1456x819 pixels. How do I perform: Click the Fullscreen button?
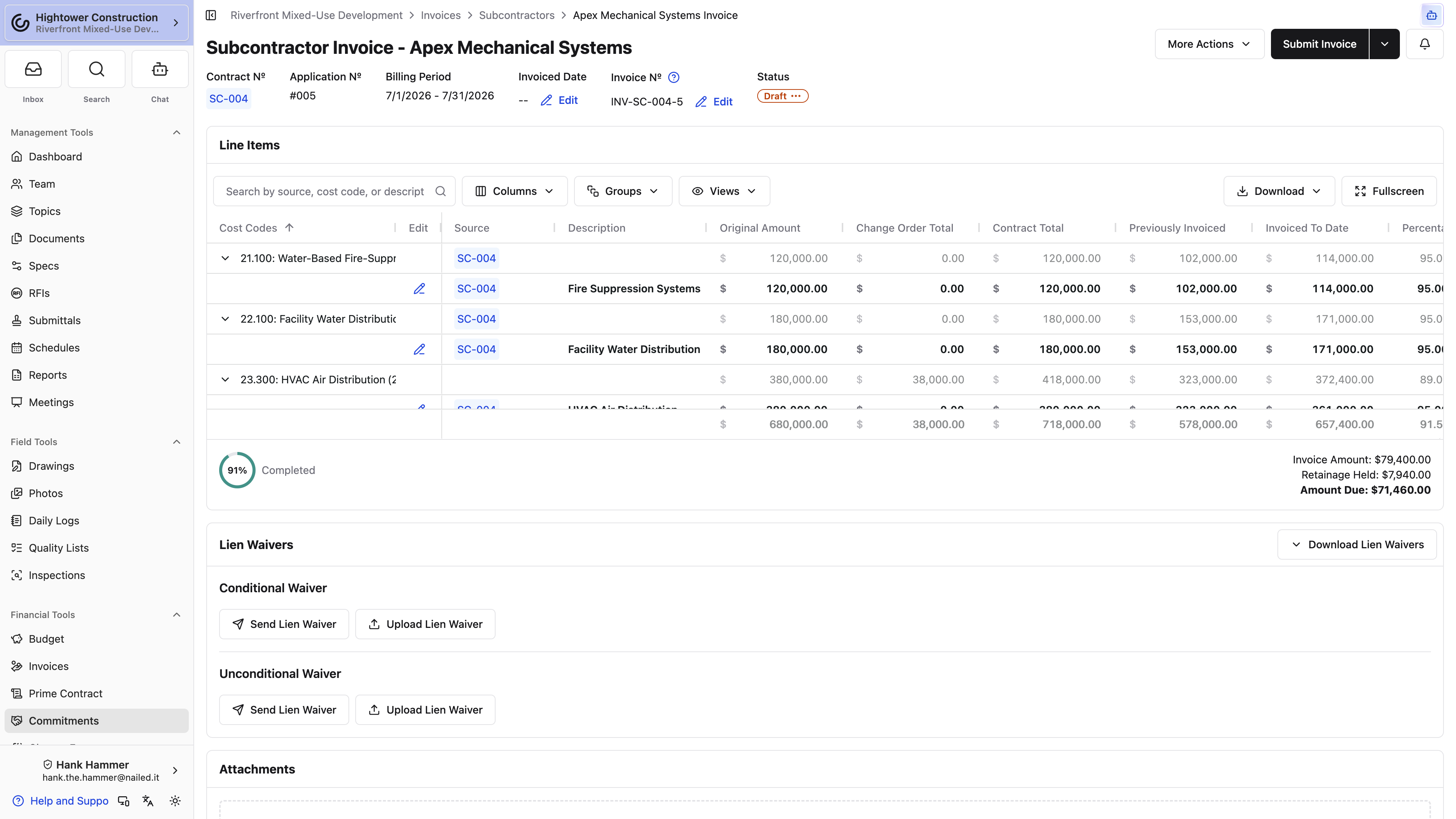[1389, 191]
